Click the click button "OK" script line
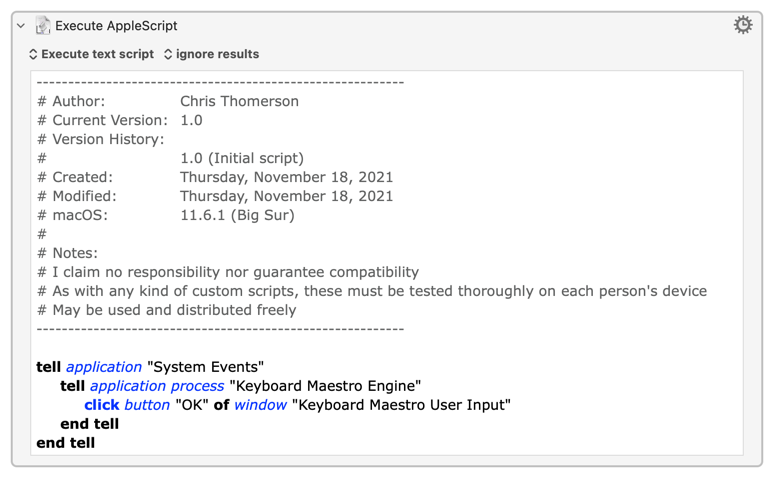The height and width of the screenshot is (481, 774). pos(298,405)
